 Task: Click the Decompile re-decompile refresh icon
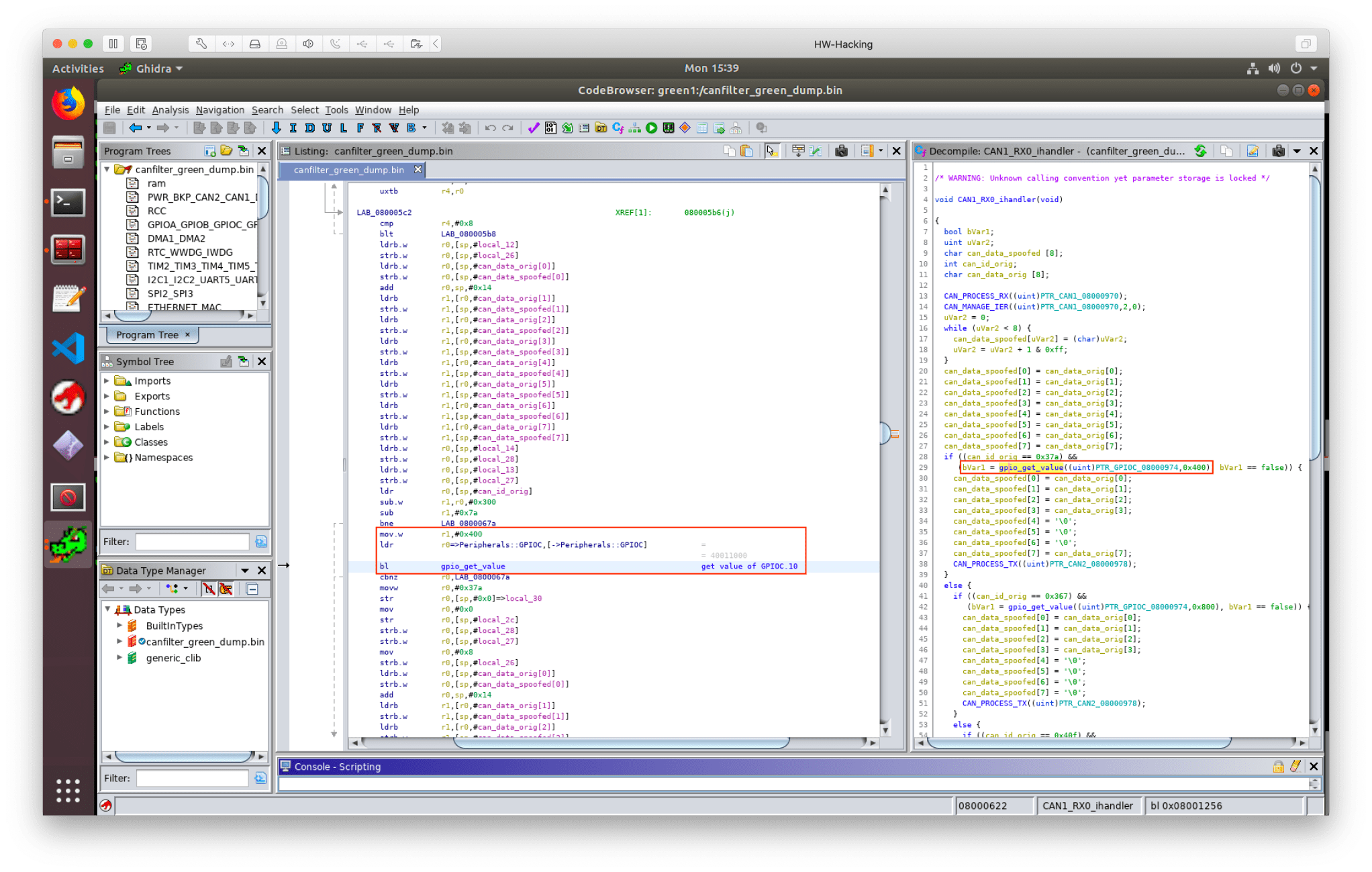(1200, 151)
